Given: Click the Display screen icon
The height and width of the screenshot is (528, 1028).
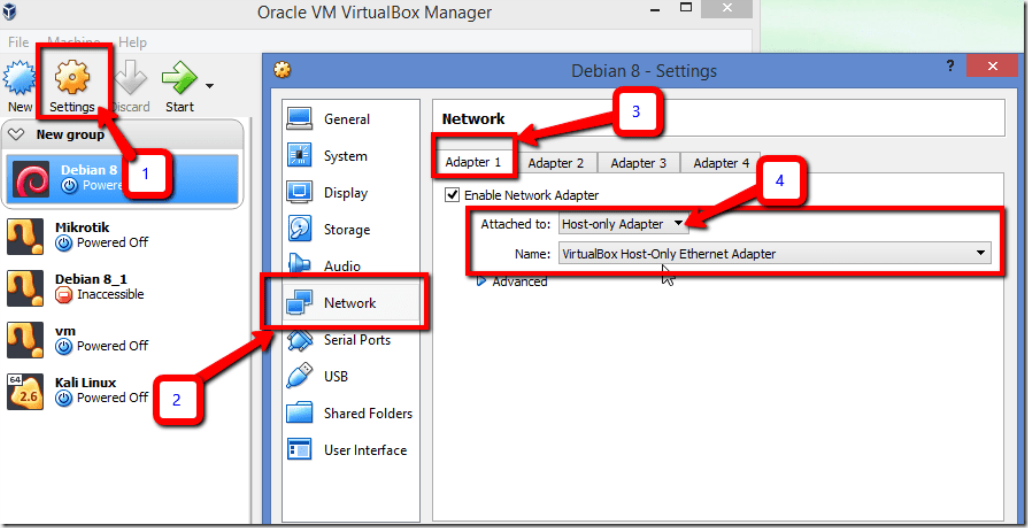Looking at the screenshot, I should coord(300,193).
